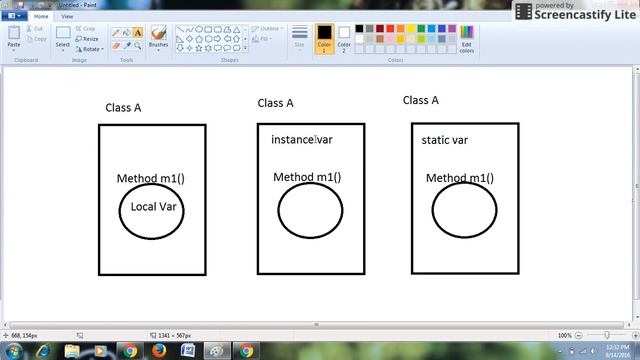Viewport: 640px width, 360px height.
Task: Choose the Triangle shape
Action: click(236, 29)
